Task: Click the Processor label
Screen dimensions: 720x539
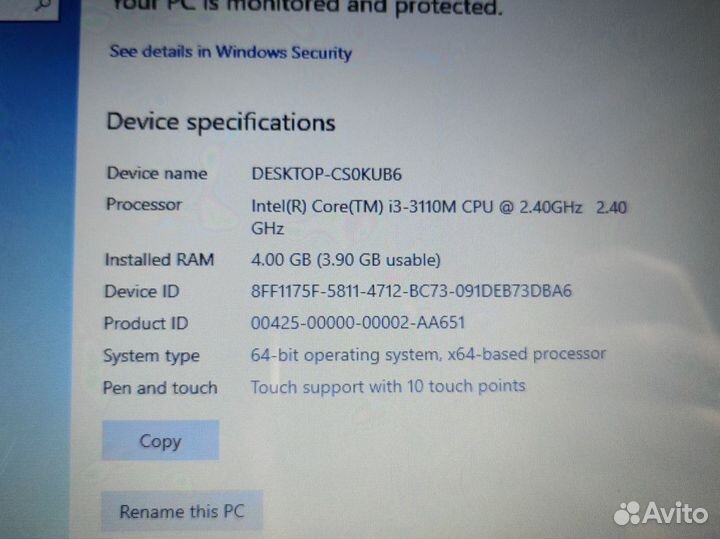Action: tap(144, 204)
